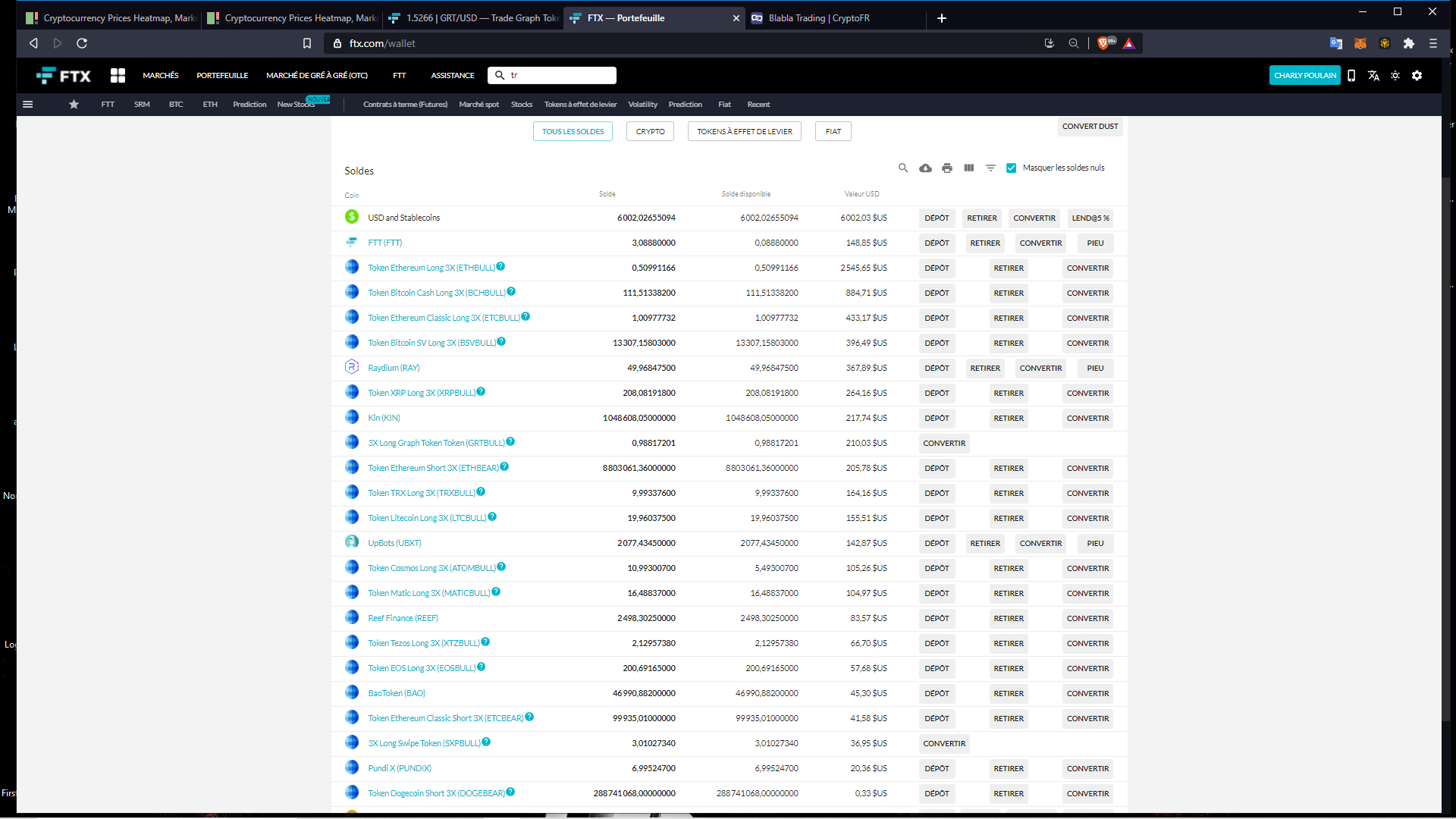
Task: Select the FIAT tab
Action: click(x=833, y=131)
